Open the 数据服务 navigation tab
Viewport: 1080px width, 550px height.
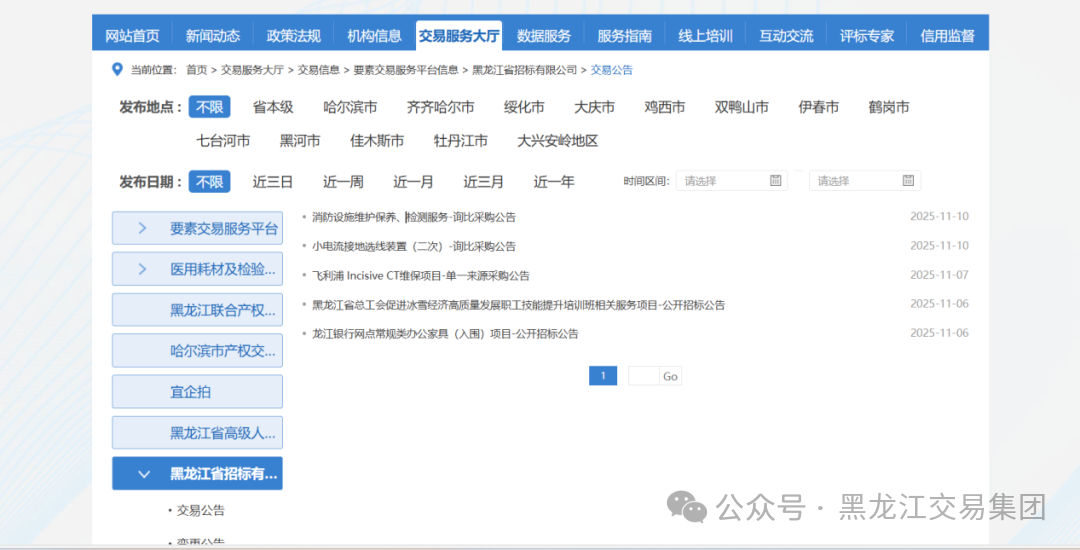[x=544, y=35]
